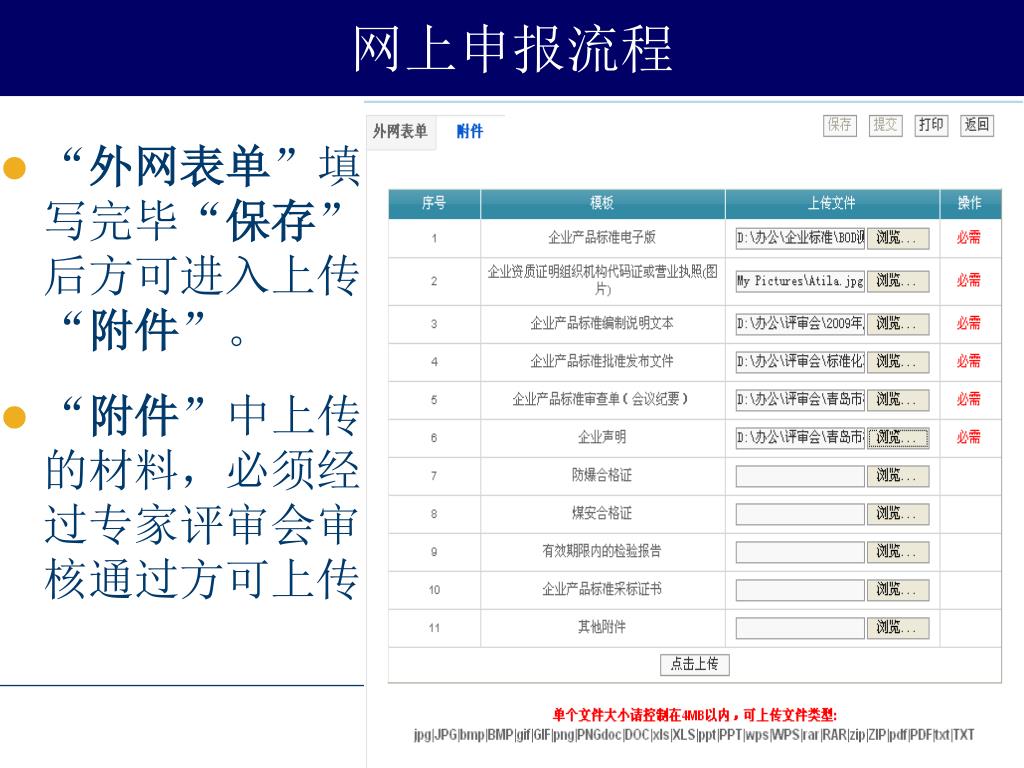Click the 返回 button
The height and width of the screenshot is (768, 1024).
point(977,125)
